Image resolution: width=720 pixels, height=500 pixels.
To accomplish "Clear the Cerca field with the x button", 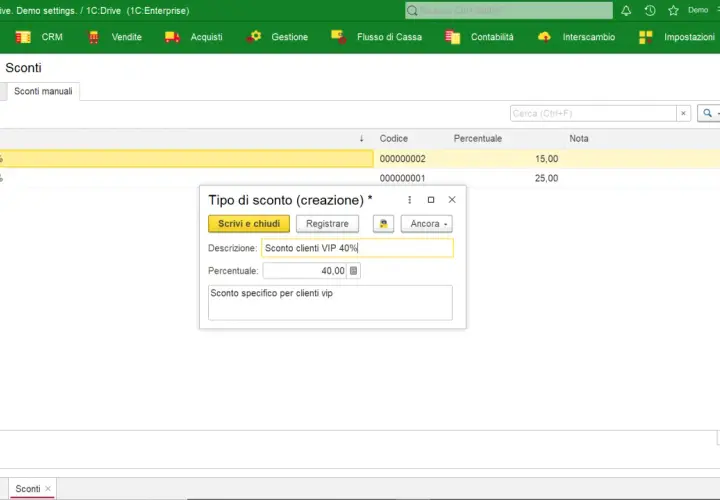I will (x=683, y=113).
